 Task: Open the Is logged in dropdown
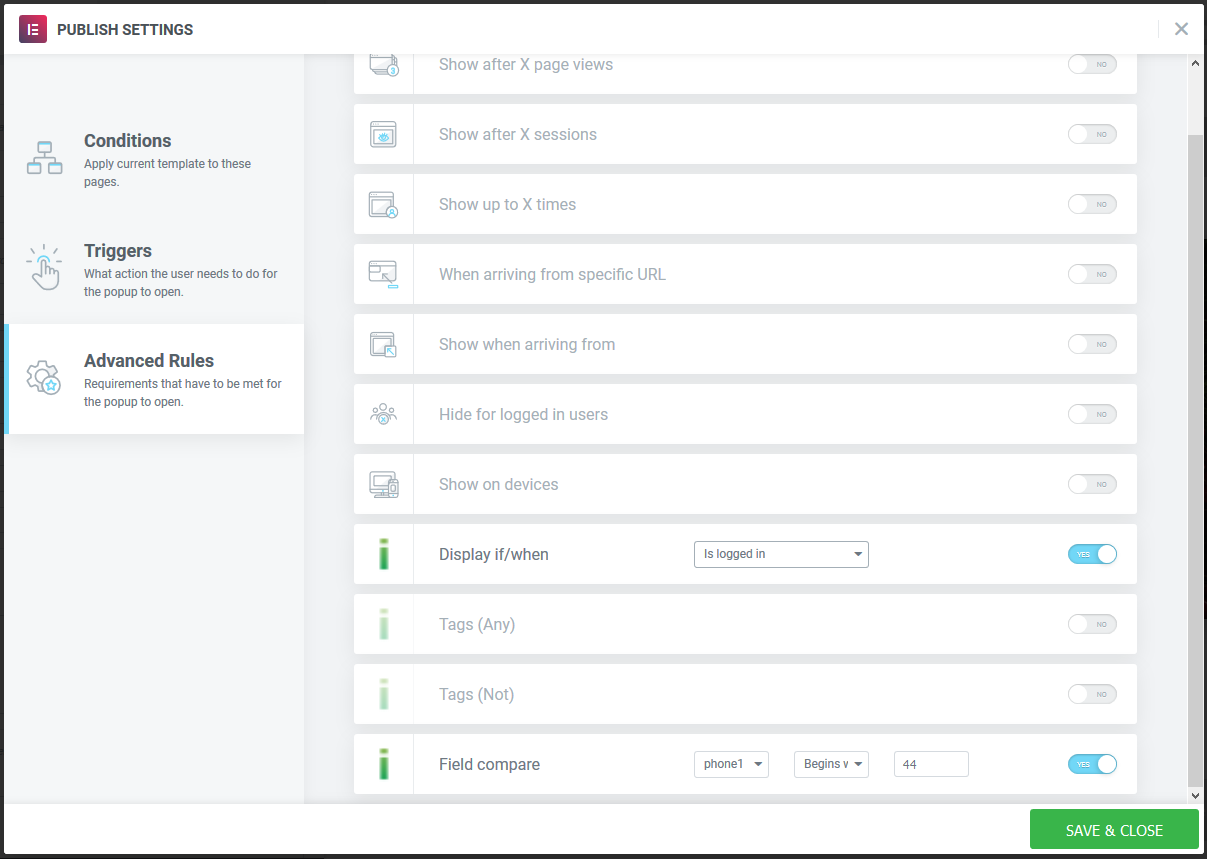point(781,554)
